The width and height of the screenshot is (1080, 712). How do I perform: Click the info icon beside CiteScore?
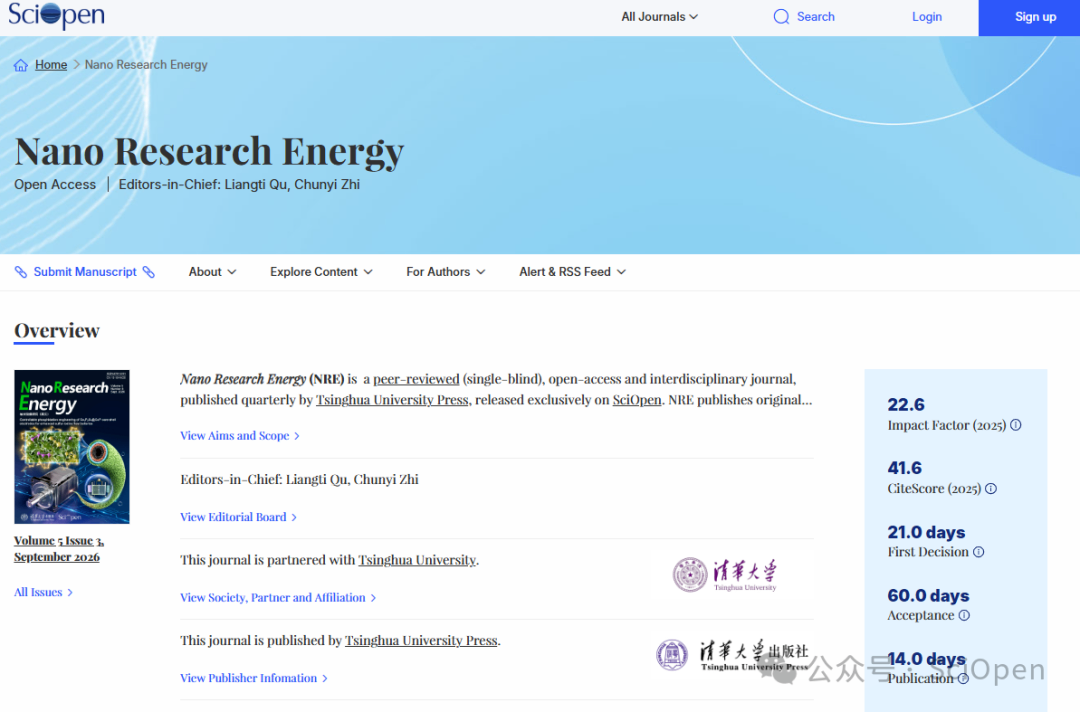990,488
